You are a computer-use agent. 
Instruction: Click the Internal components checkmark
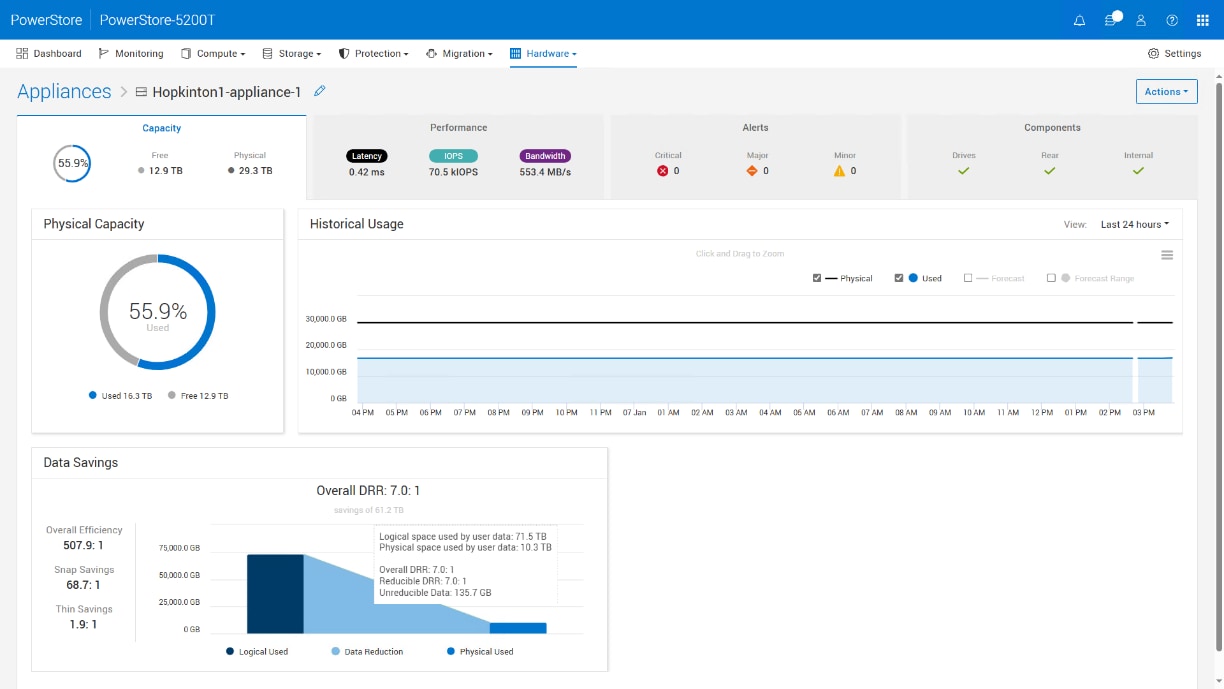1138,171
